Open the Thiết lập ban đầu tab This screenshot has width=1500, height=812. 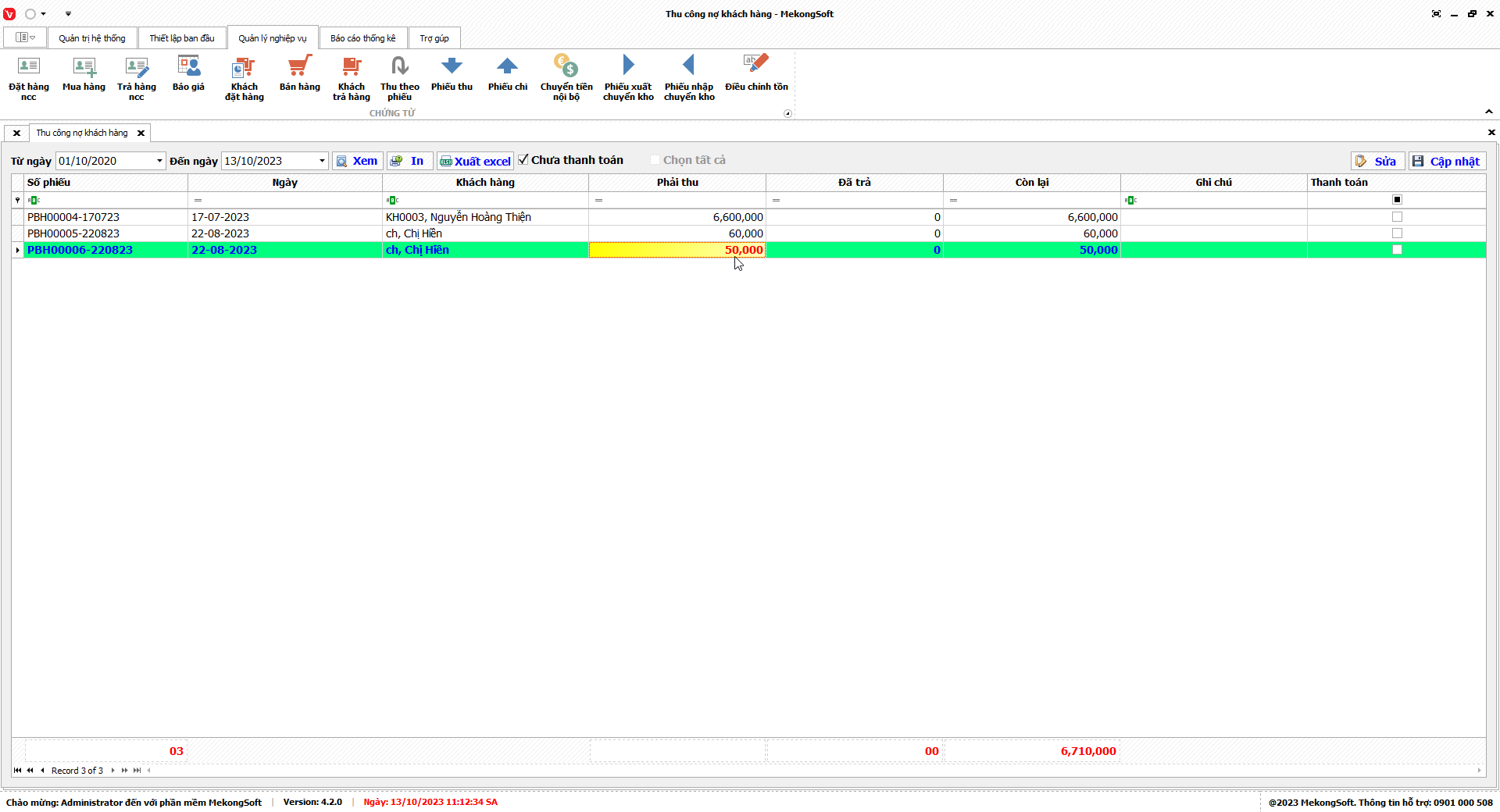181,38
